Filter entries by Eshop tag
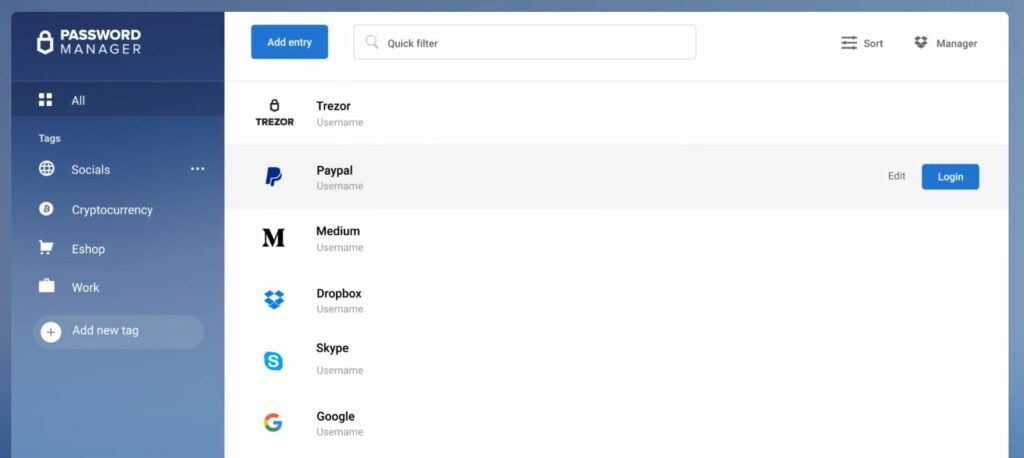1024x458 pixels. click(88, 249)
